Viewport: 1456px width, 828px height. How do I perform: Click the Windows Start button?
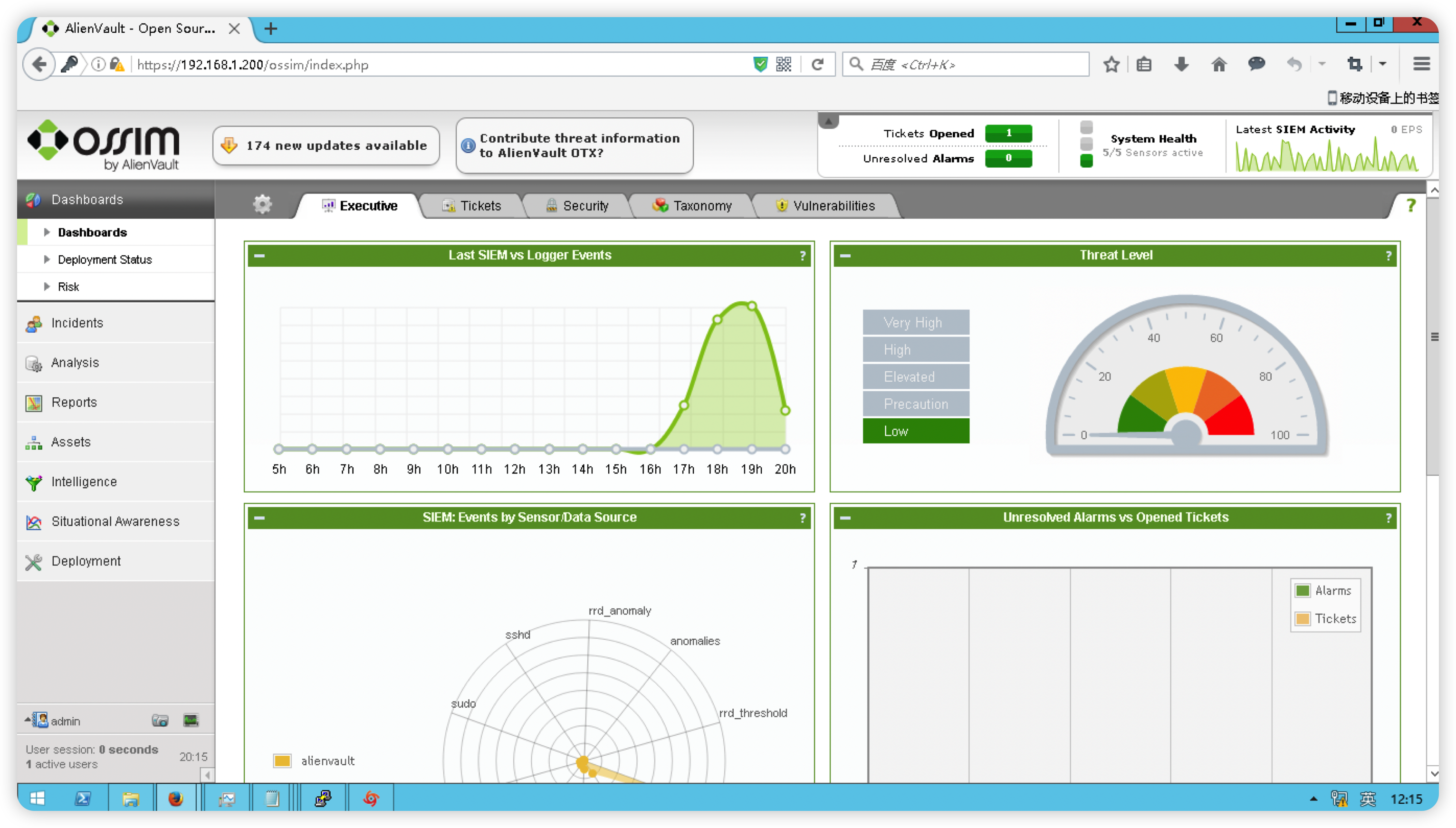pyautogui.click(x=38, y=798)
